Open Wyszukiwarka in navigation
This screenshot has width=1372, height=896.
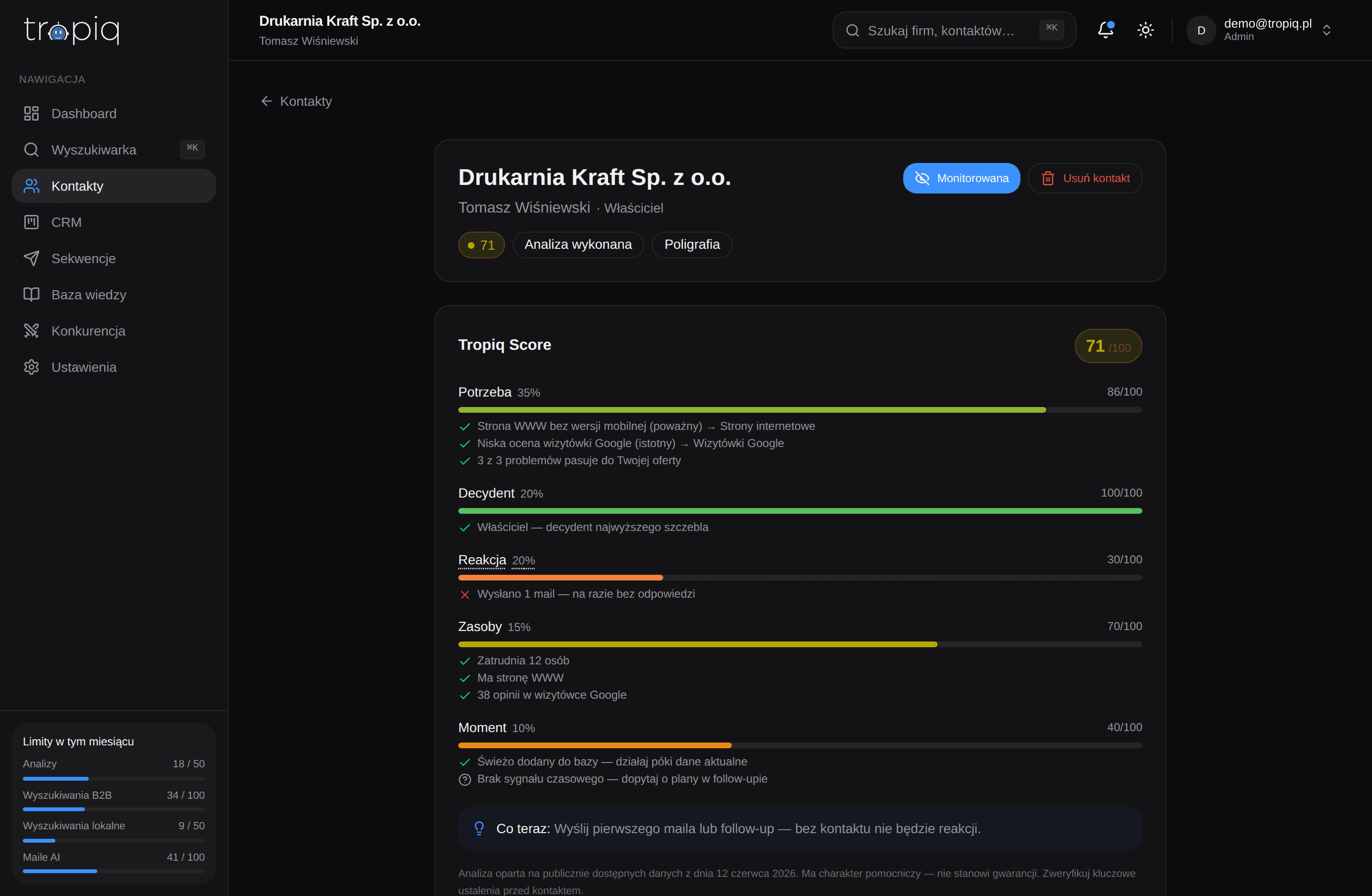point(113,150)
